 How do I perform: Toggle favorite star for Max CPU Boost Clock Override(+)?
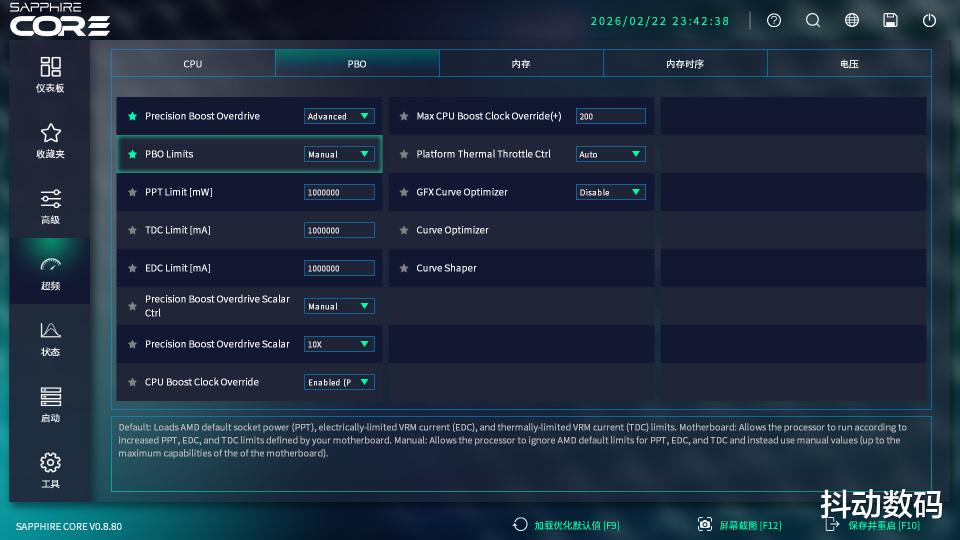point(403,116)
